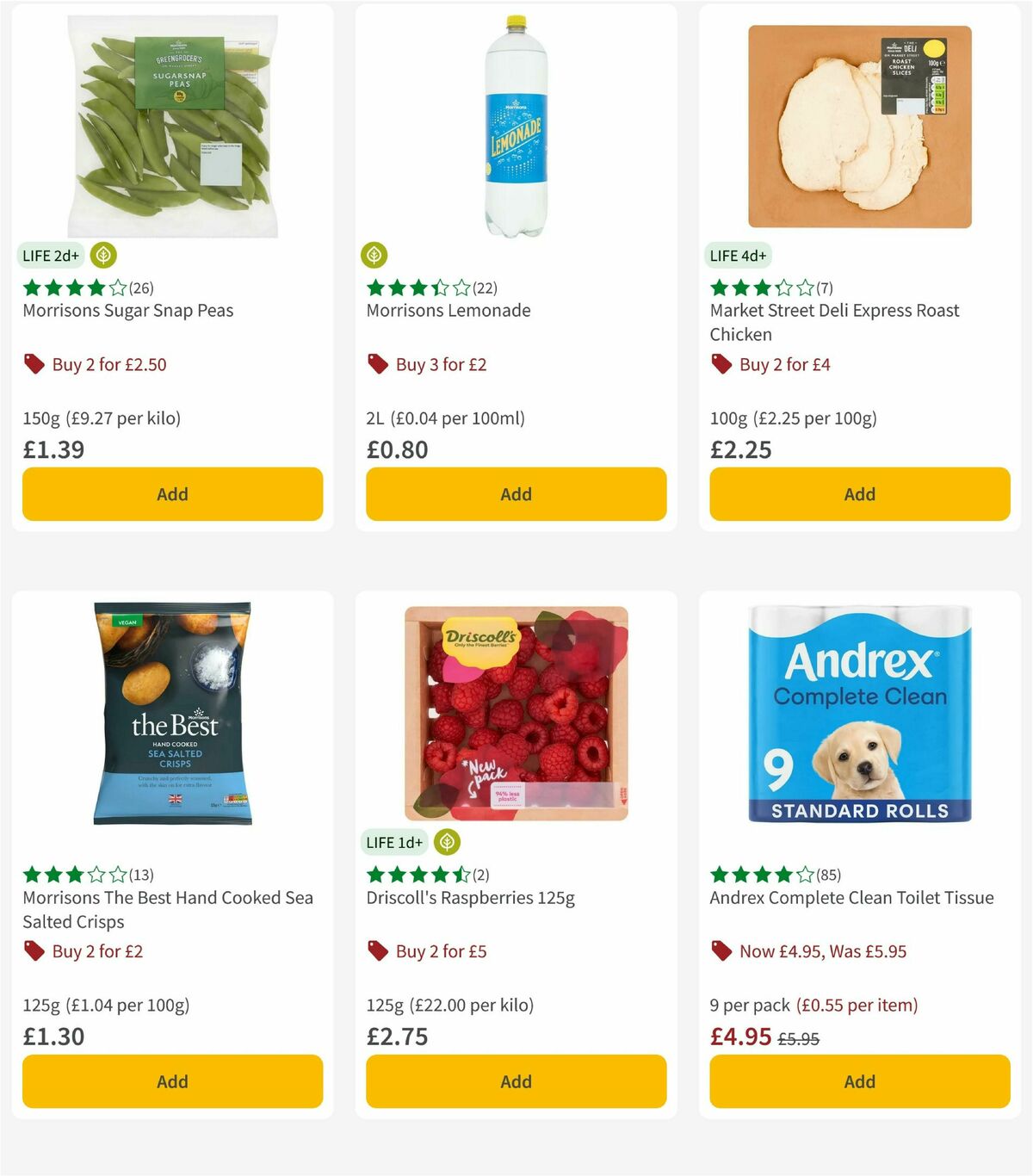Open Market Street Deli Express Roast Chicken page
The width and height of the screenshot is (1033, 1176).
[834, 322]
